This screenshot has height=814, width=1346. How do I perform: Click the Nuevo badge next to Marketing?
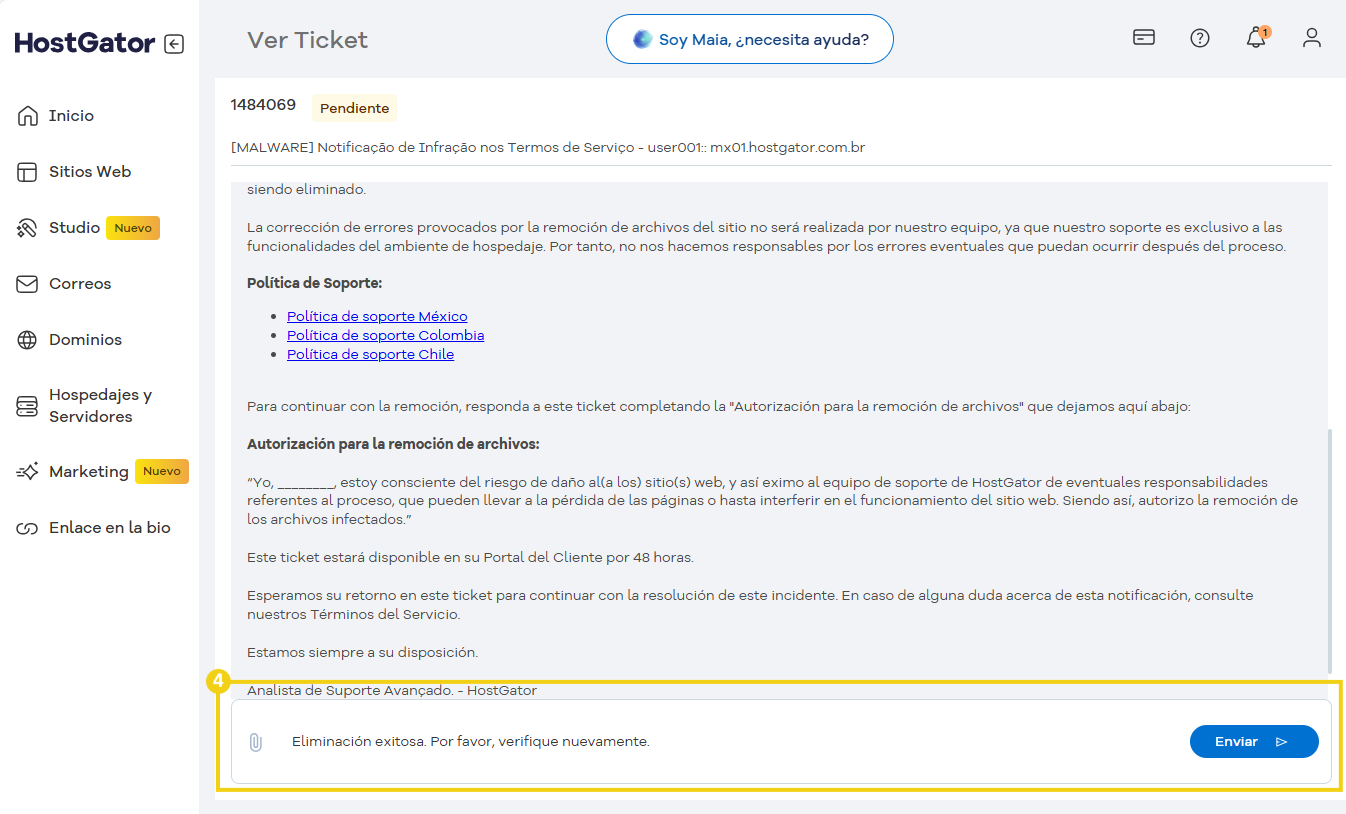click(162, 472)
